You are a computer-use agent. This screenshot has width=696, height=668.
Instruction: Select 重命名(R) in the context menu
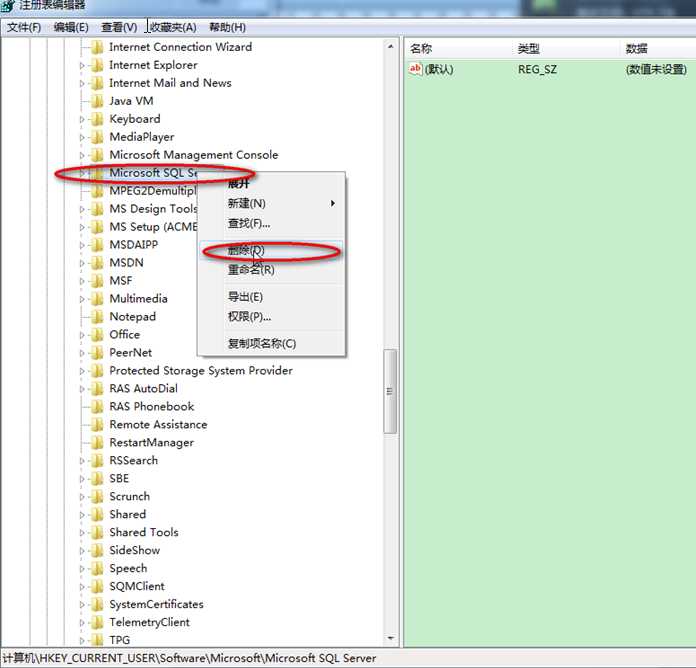272,270
